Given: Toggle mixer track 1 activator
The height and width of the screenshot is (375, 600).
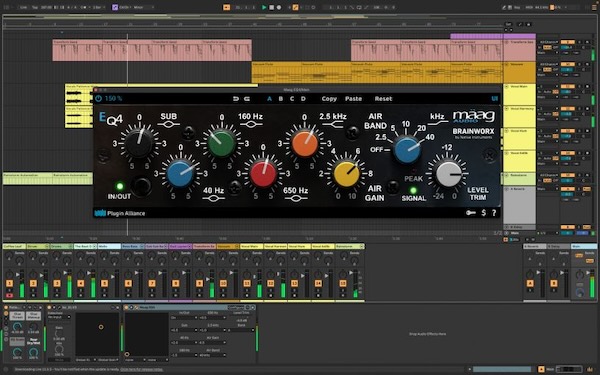Looking at the screenshot, I should [x=10, y=283].
